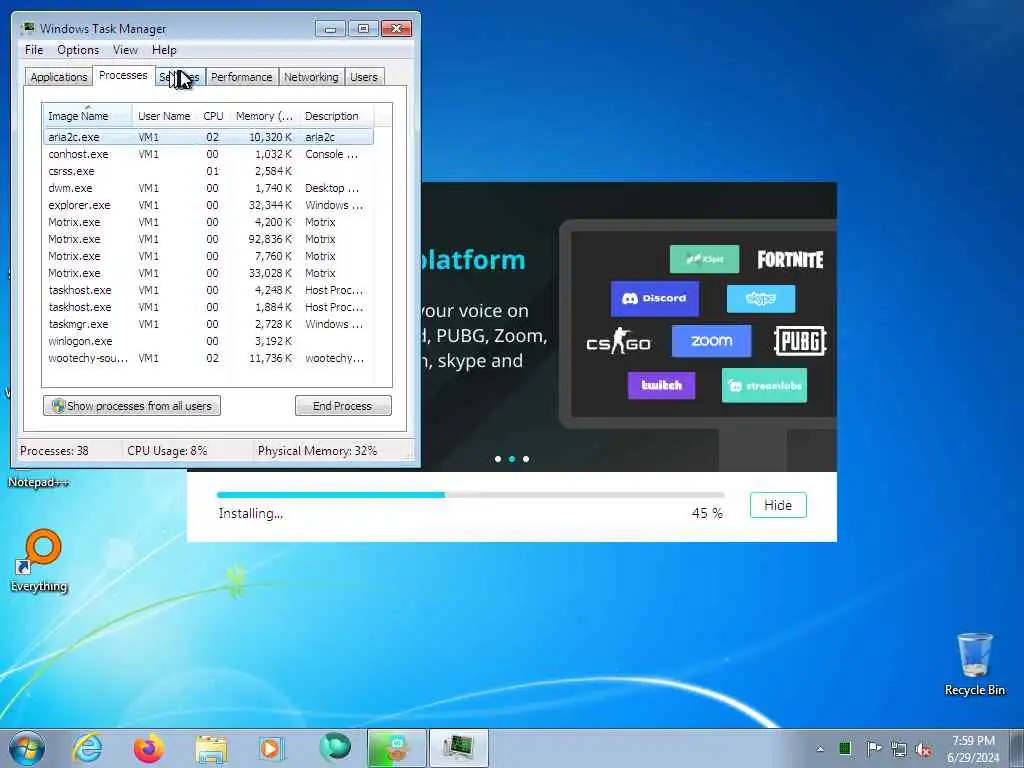Click the FORTNITE logo in installer

pos(790,259)
